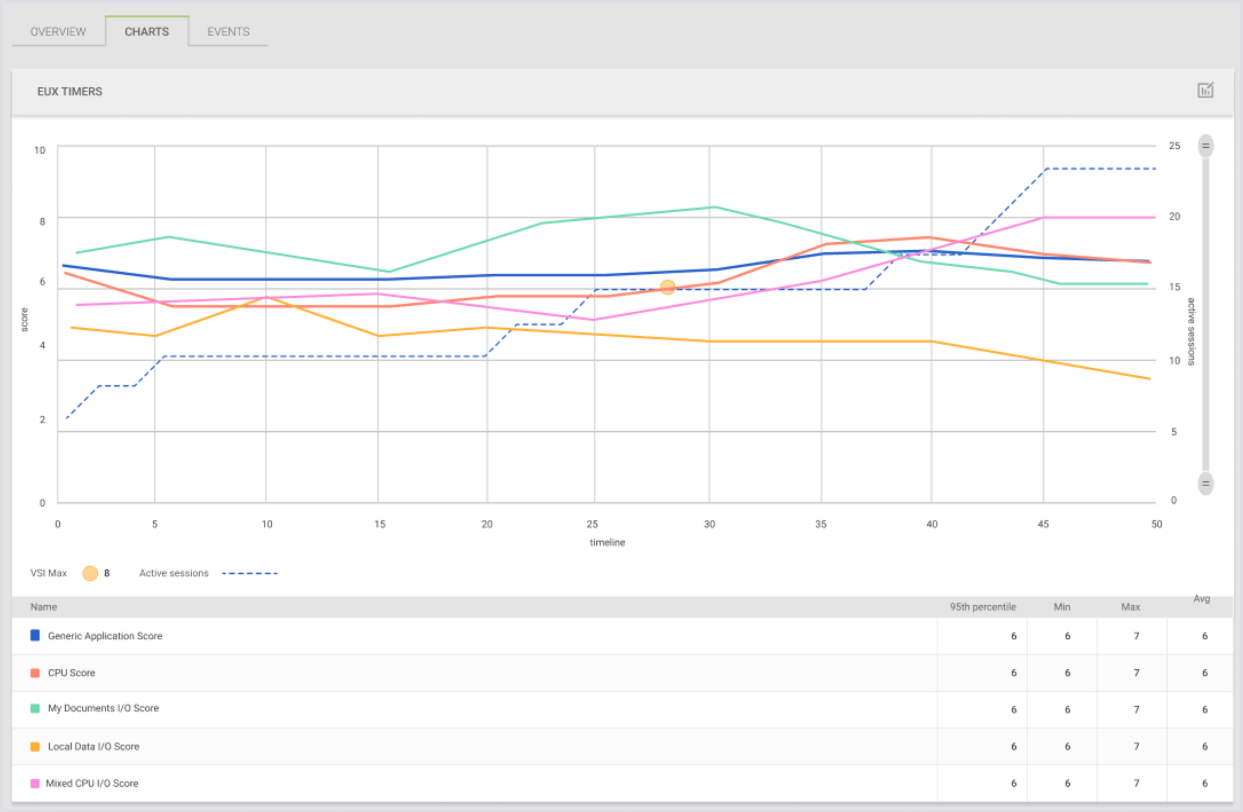Click the top handle of the vertical range slider
Viewport: 1243px width, 812px height.
point(1205,146)
